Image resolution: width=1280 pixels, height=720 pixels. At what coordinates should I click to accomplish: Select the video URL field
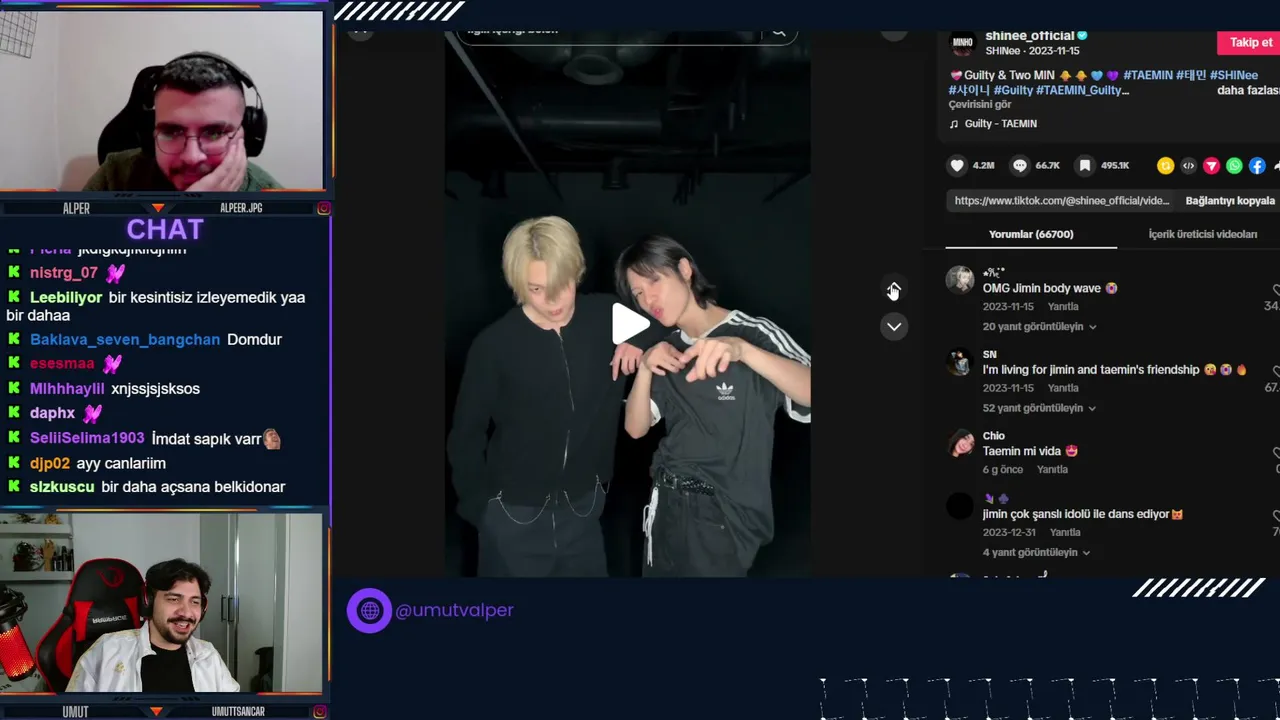pyautogui.click(x=1061, y=201)
